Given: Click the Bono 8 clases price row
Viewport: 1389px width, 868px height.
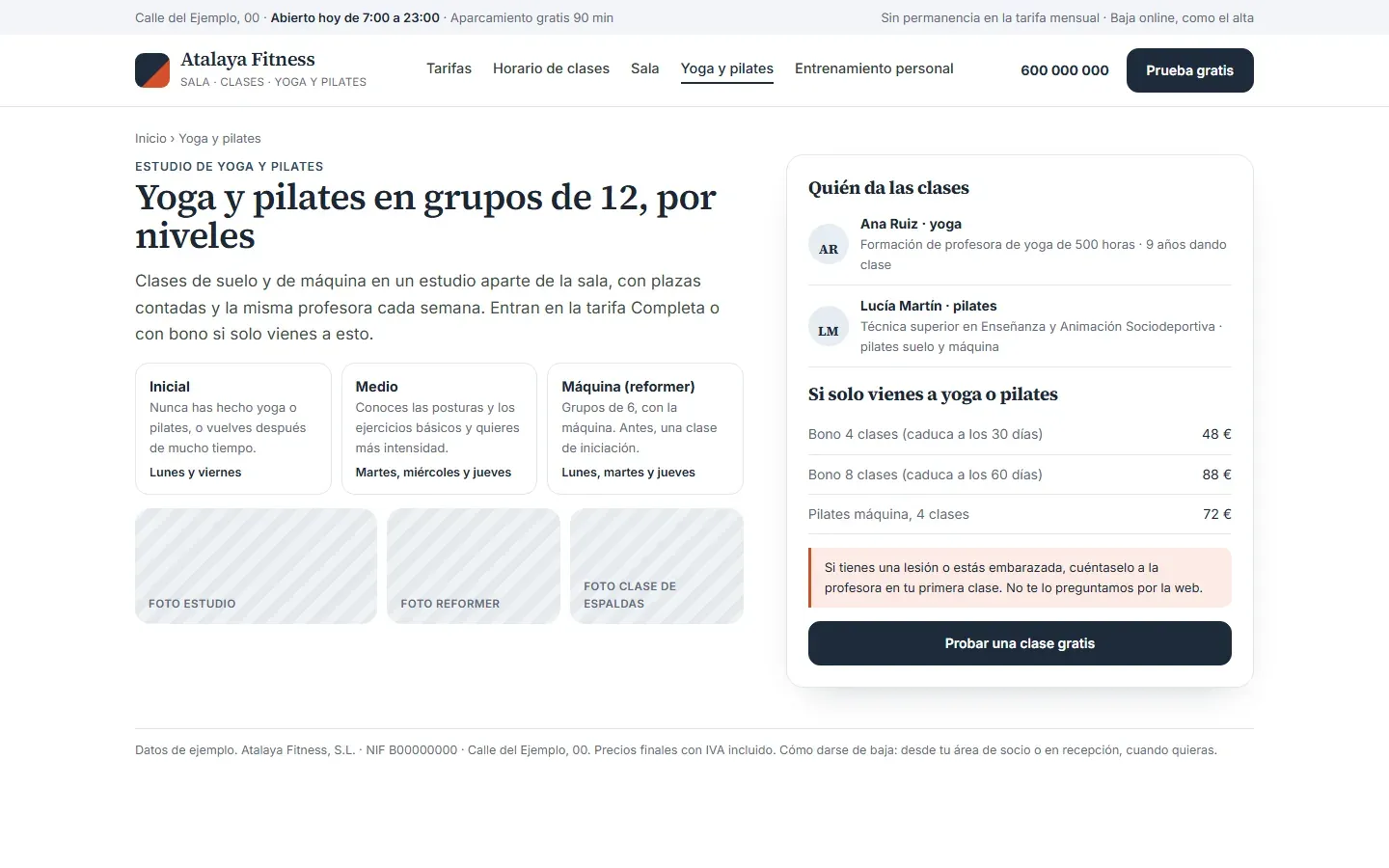Looking at the screenshot, I should 1020,475.
